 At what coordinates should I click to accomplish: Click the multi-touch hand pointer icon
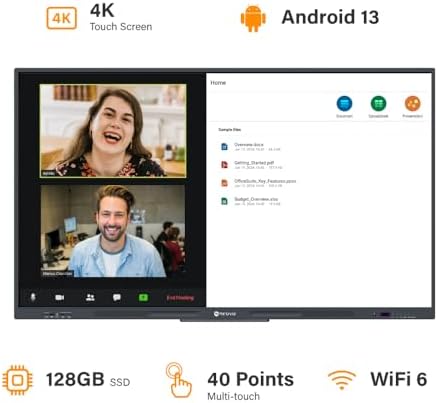click(x=179, y=380)
